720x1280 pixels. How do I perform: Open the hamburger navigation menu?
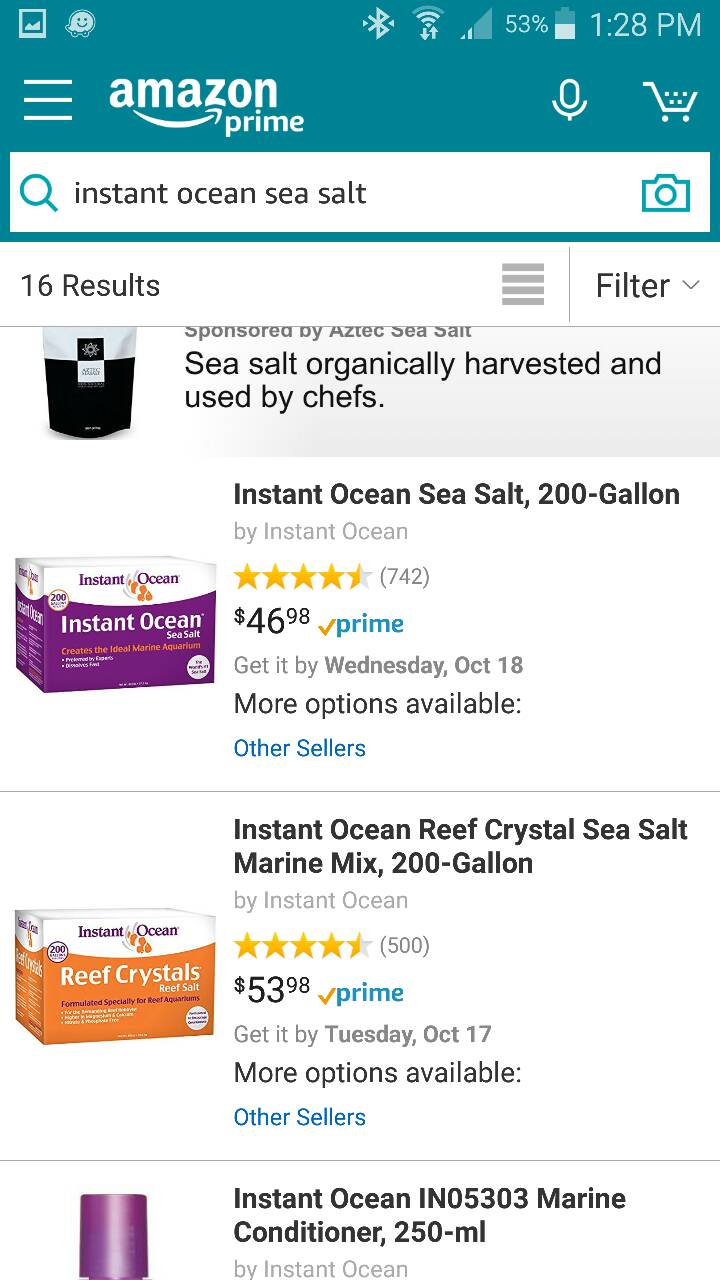pyautogui.click(x=48, y=100)
